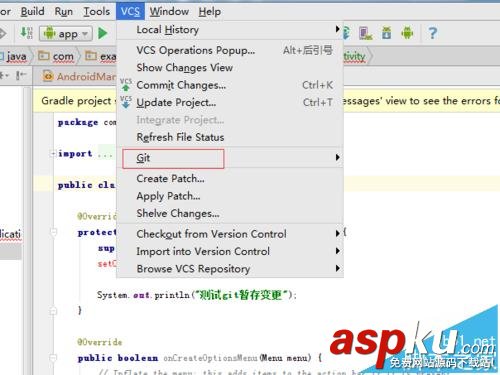Select Show Changes View
The height and width of the screenshot is (375, 500).
(230, 68)
